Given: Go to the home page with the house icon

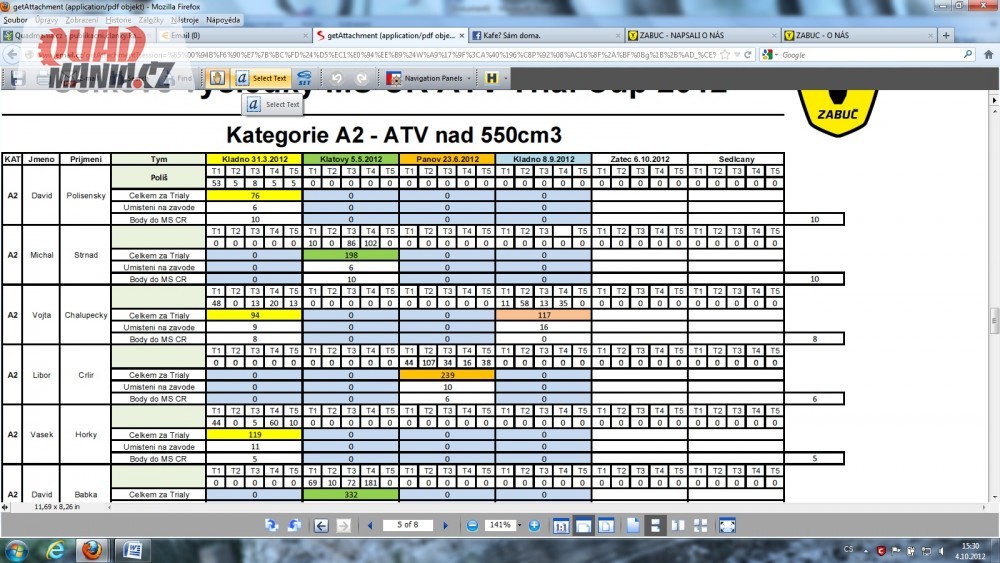Looking at the screenshot, I should click(988, 55).
